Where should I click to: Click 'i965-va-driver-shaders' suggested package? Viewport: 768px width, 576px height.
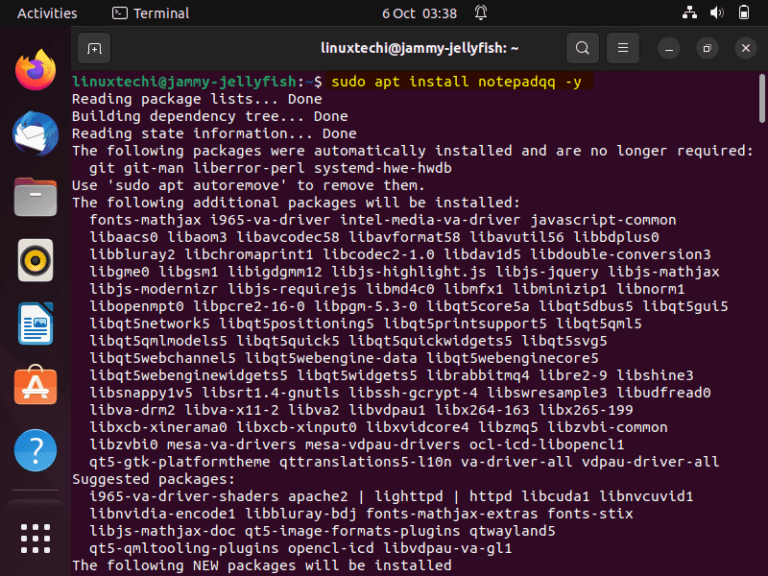point(184,496)
